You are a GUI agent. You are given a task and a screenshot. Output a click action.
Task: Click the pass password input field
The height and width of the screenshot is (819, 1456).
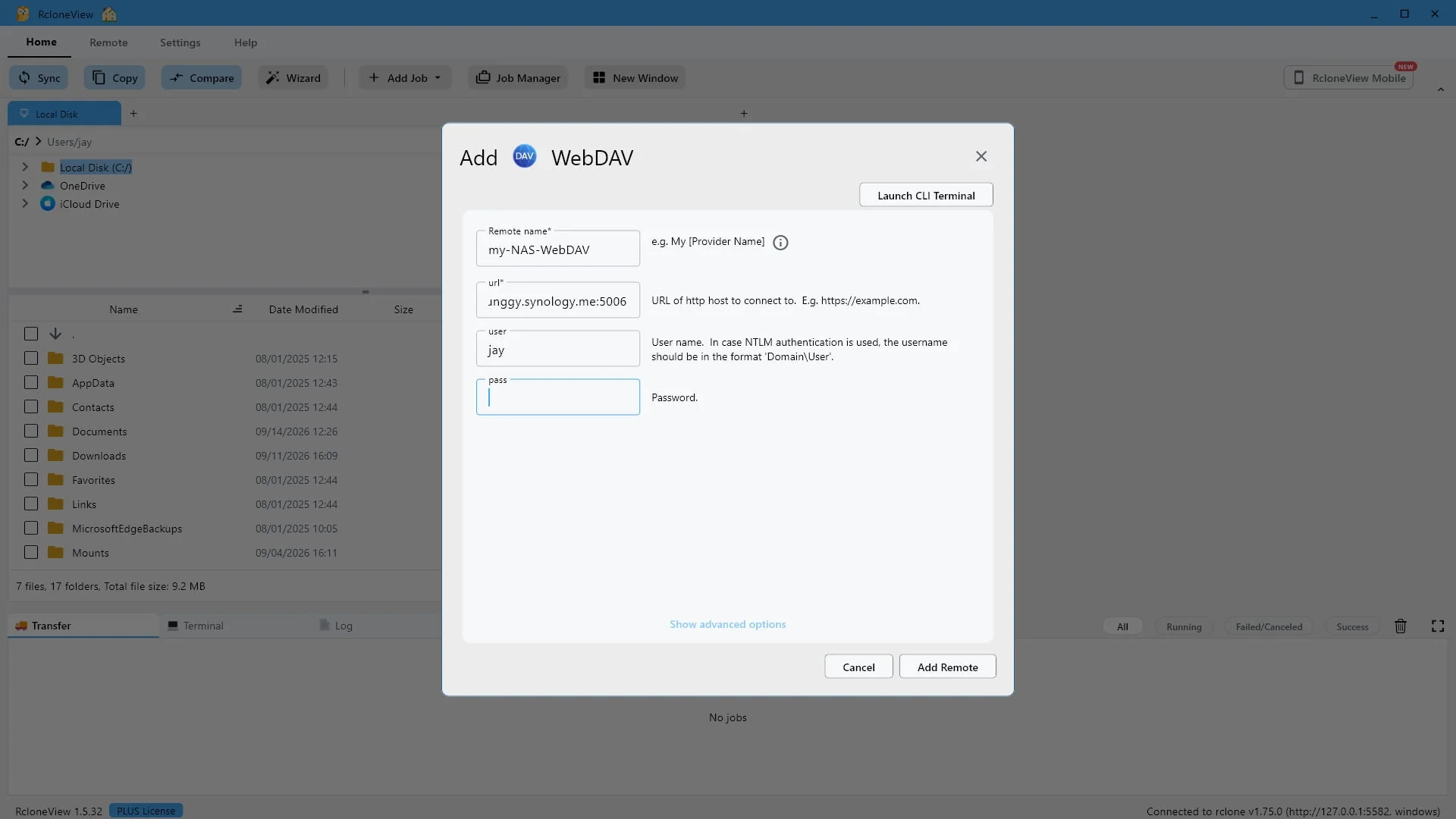pos(558,397)
